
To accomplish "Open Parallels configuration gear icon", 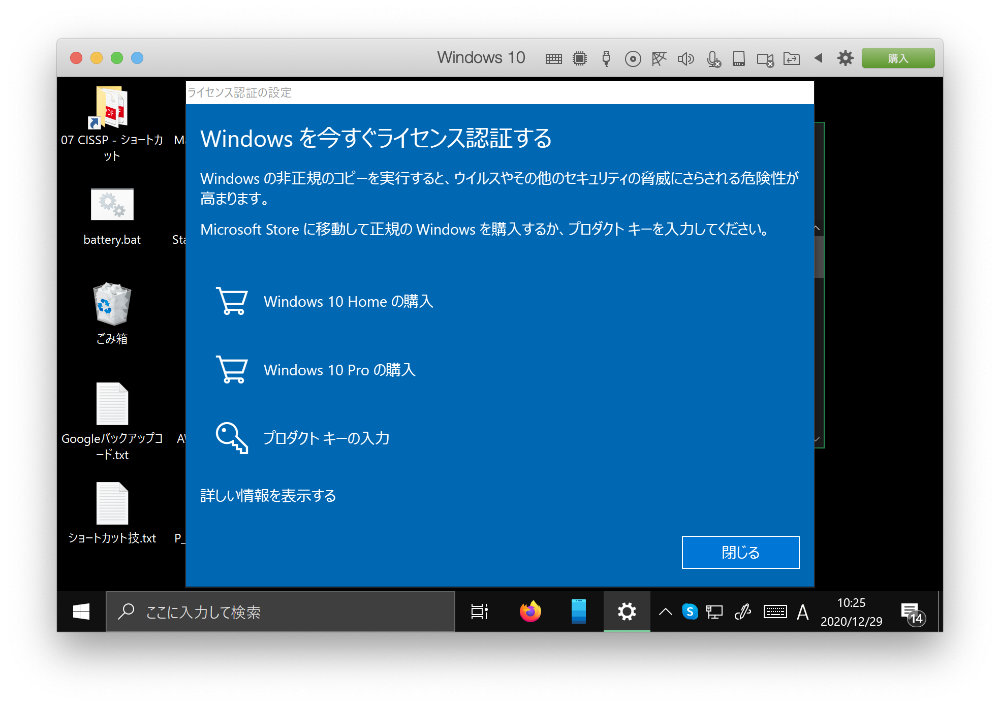I will [x=845, y=58].
